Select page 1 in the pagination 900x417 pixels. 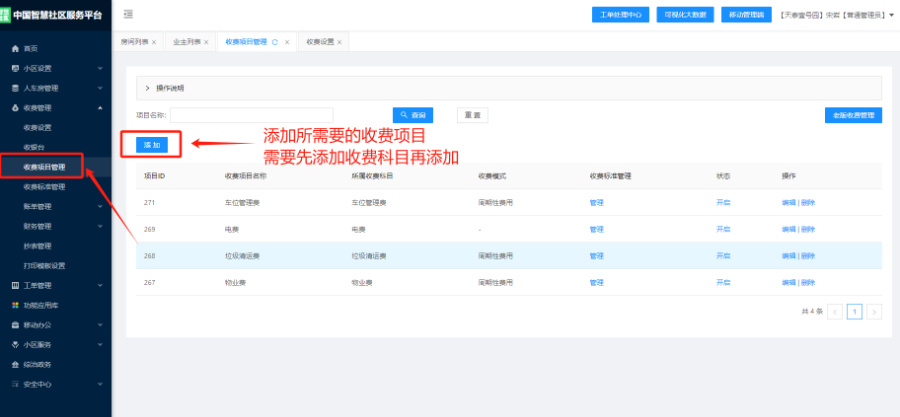[855, 312]
